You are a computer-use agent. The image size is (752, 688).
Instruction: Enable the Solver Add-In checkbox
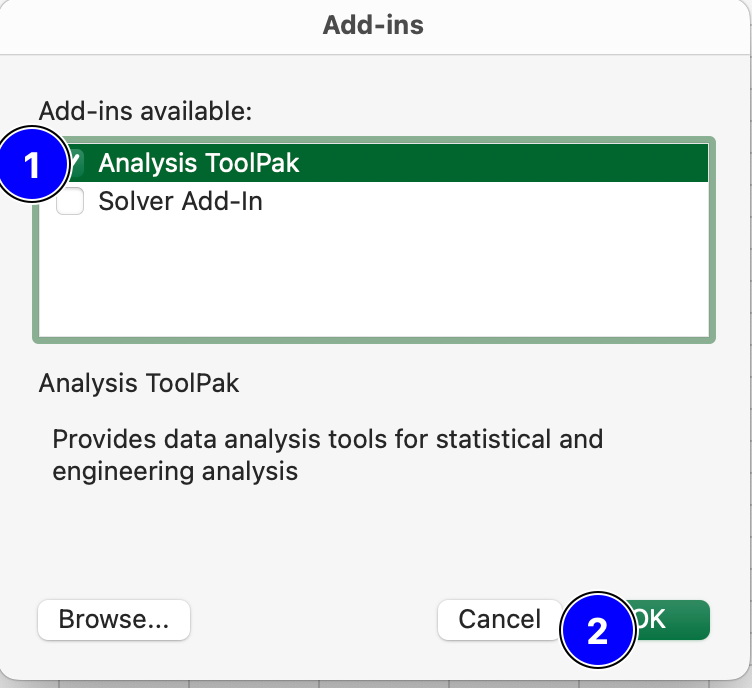(x=70, y=202)
